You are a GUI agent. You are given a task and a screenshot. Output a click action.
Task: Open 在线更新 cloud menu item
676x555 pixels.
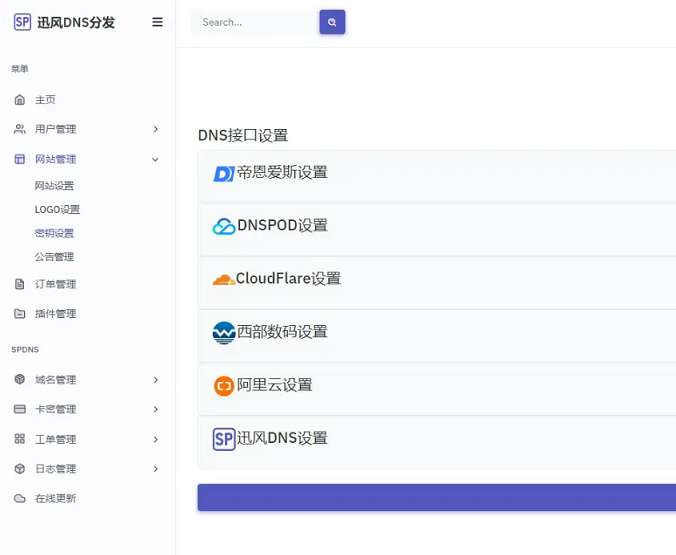click(55, 498)
